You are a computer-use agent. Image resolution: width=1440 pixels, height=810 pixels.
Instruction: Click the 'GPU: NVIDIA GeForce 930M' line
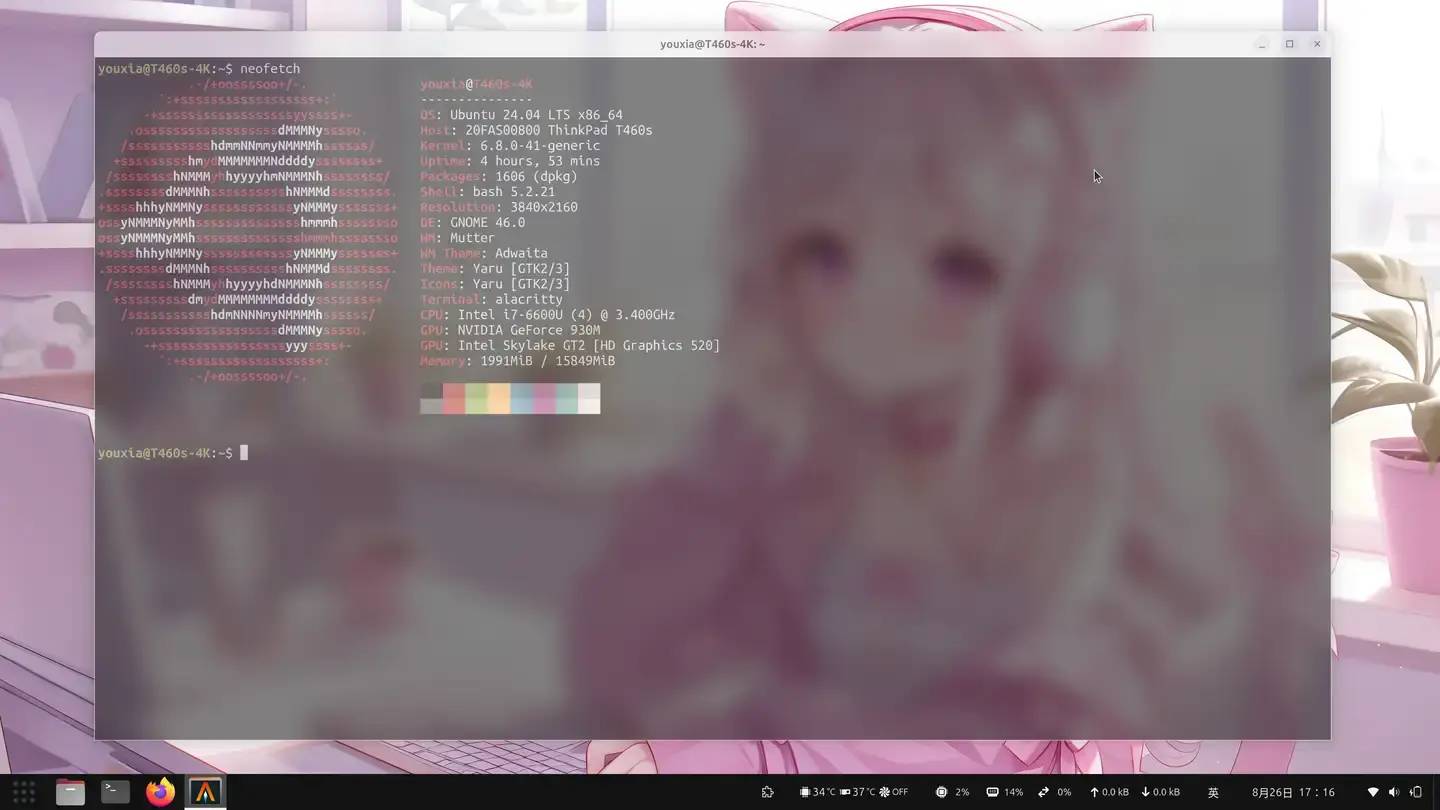[510, 330]
